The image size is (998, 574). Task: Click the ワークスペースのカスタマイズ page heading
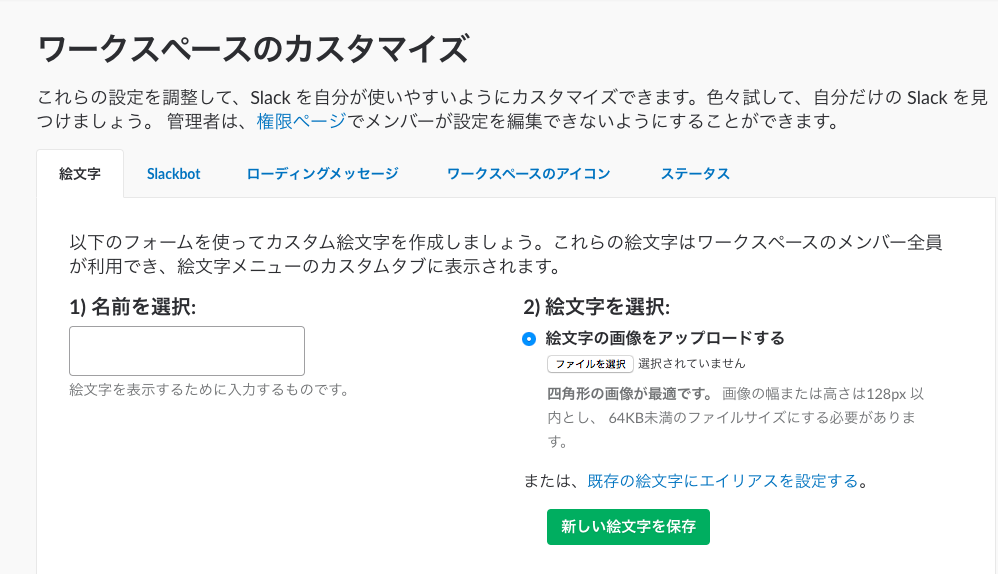tap(252, 48)
